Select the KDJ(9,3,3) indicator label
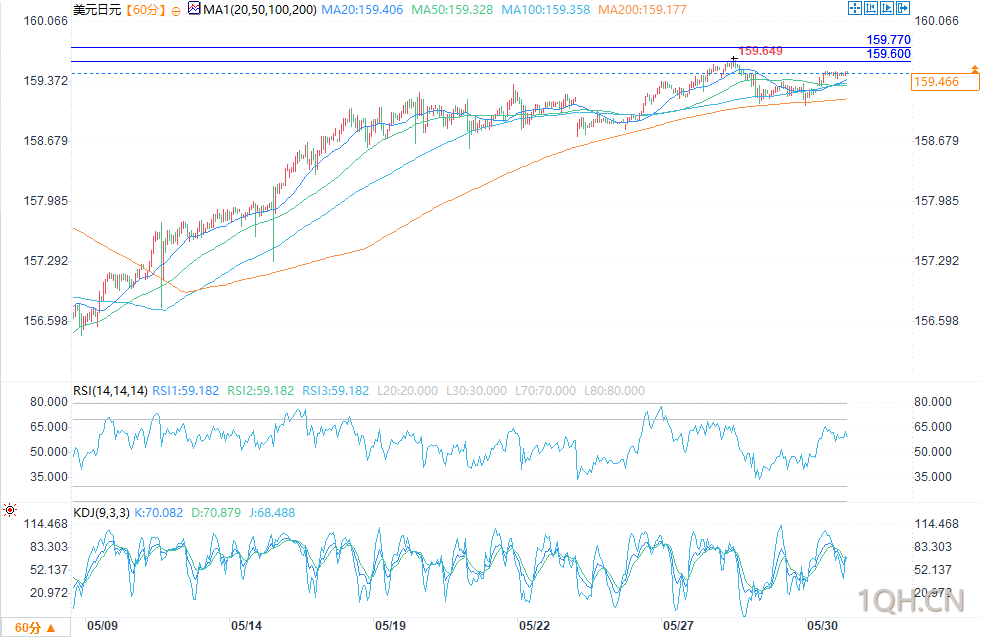 (101, 512)
